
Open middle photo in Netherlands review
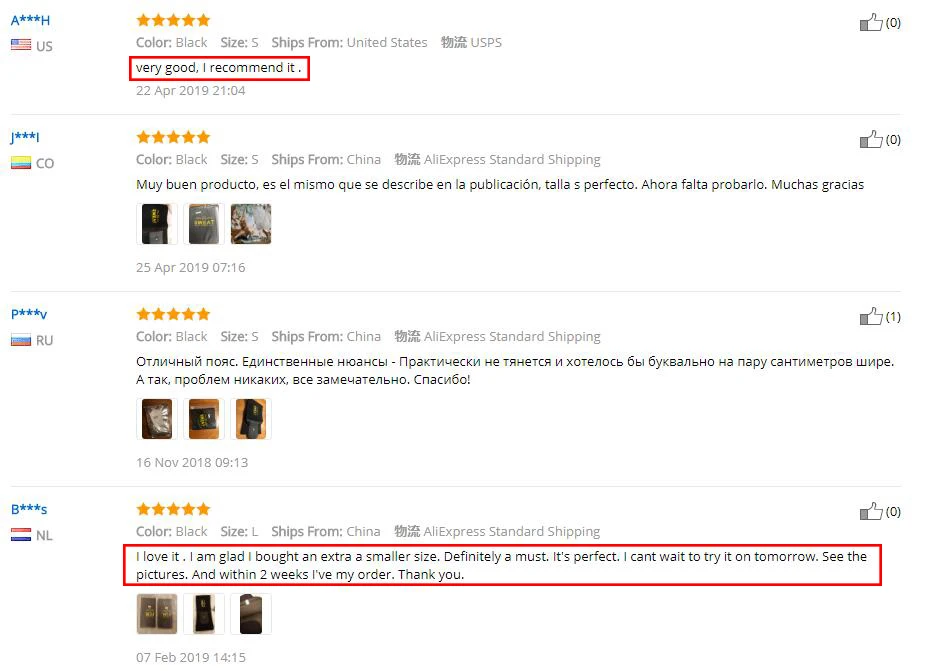click(204, 614)
